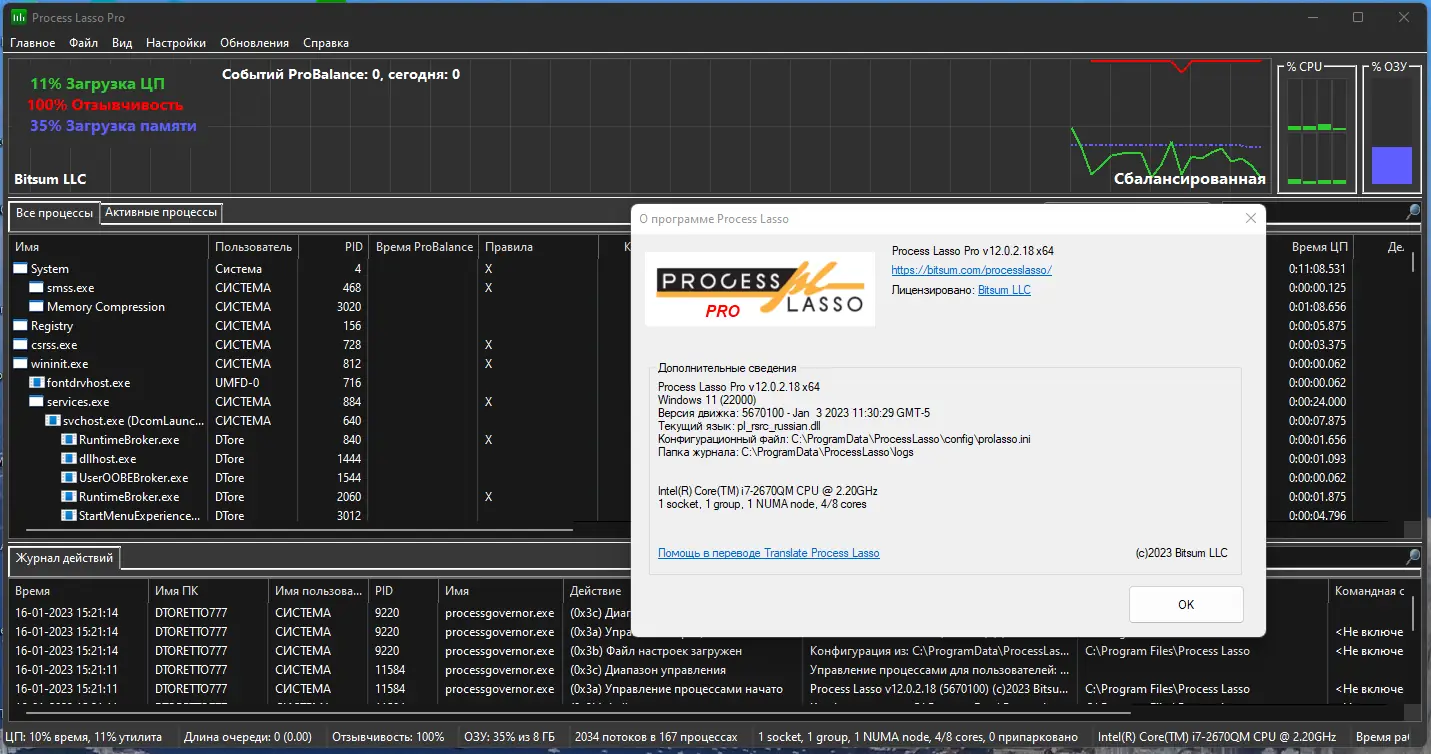This screenshot has width=1431, height=754.
Task: Click the Действие column header in the log
Action: click(x=684, y=591)
